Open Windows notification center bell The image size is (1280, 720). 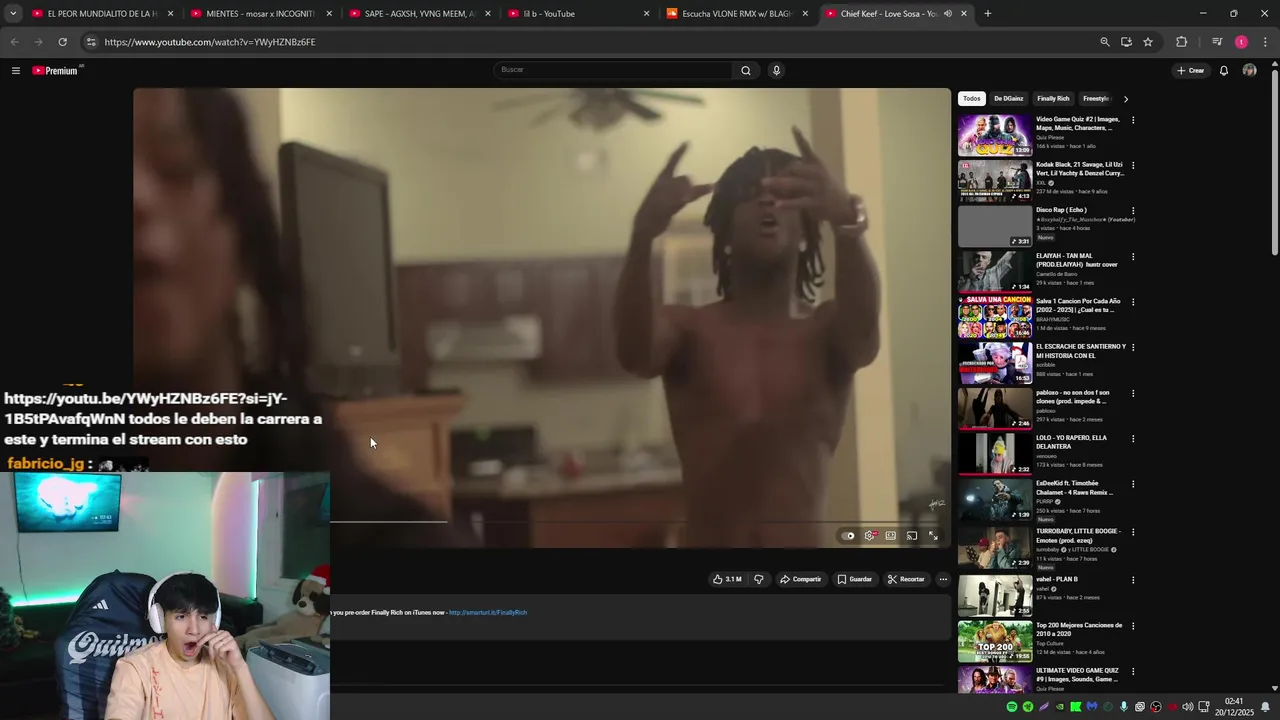point(1265,707)
